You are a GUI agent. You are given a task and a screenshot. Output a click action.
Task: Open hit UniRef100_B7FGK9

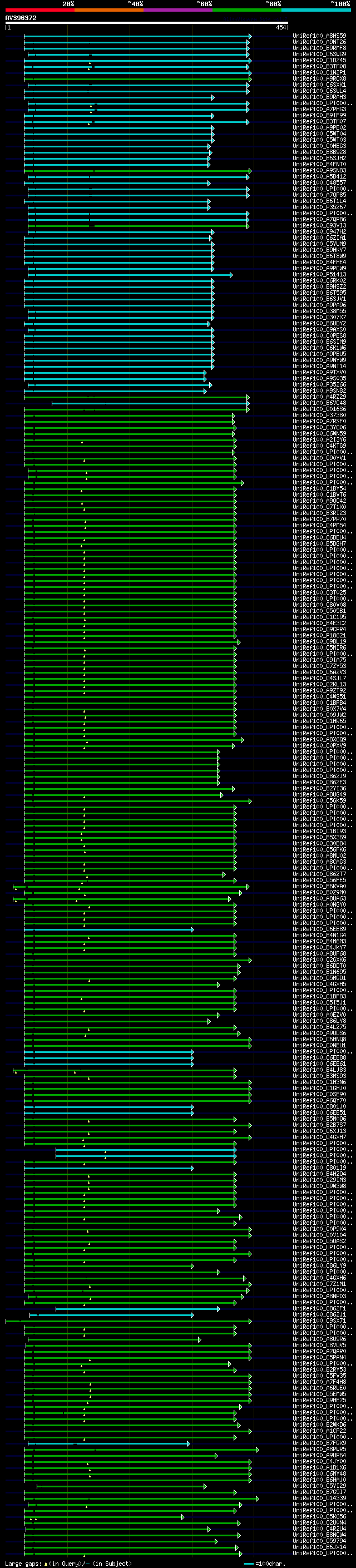tap(319, 1443)
